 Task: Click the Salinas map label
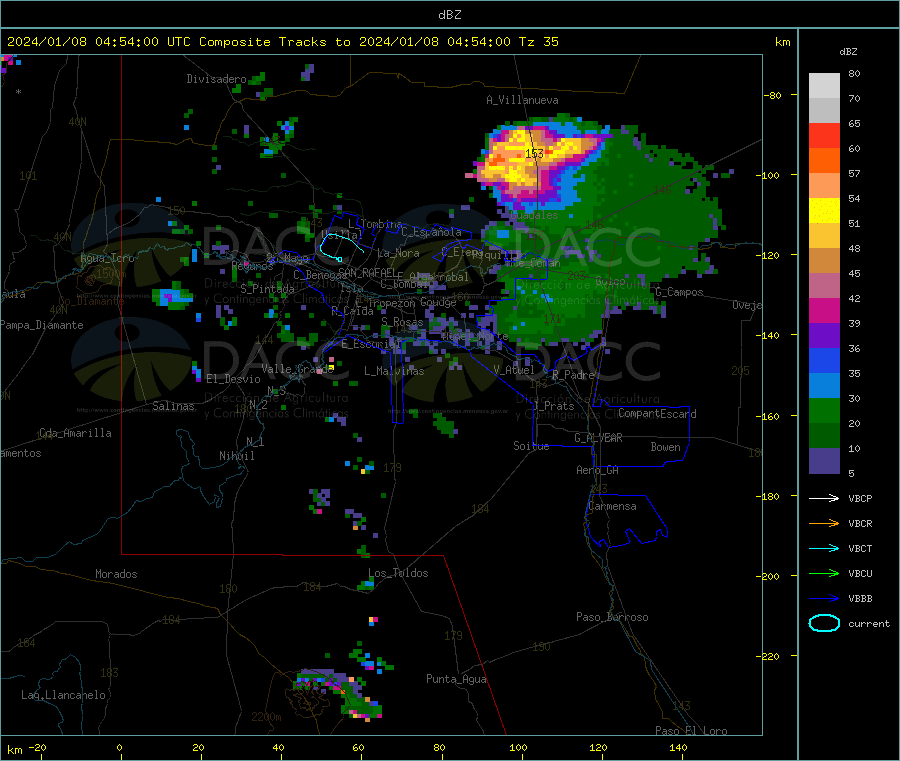[173, 406]
